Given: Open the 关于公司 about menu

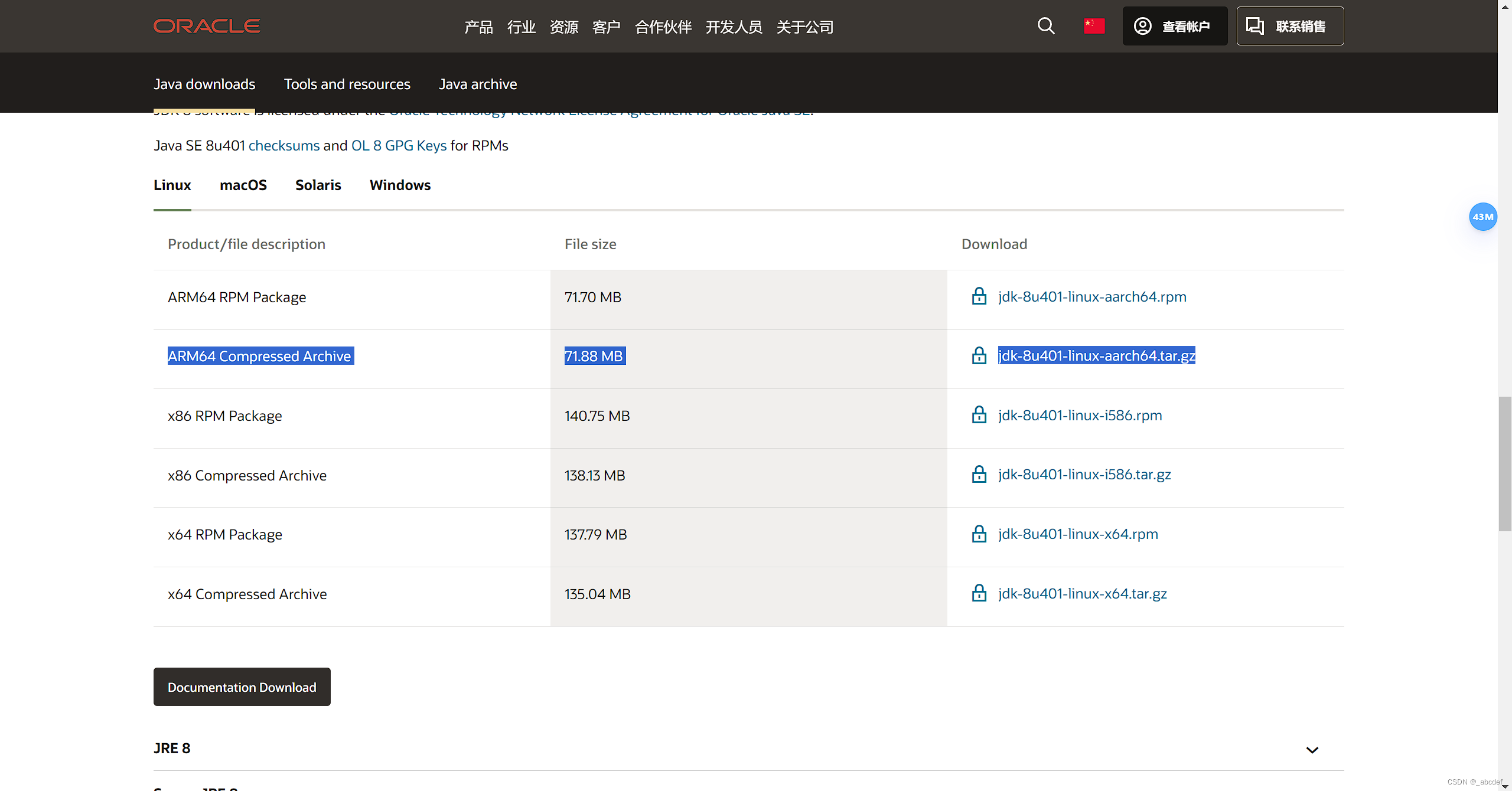Looking at the screenshot, I should pyautogui.click(x=804, y=27).
